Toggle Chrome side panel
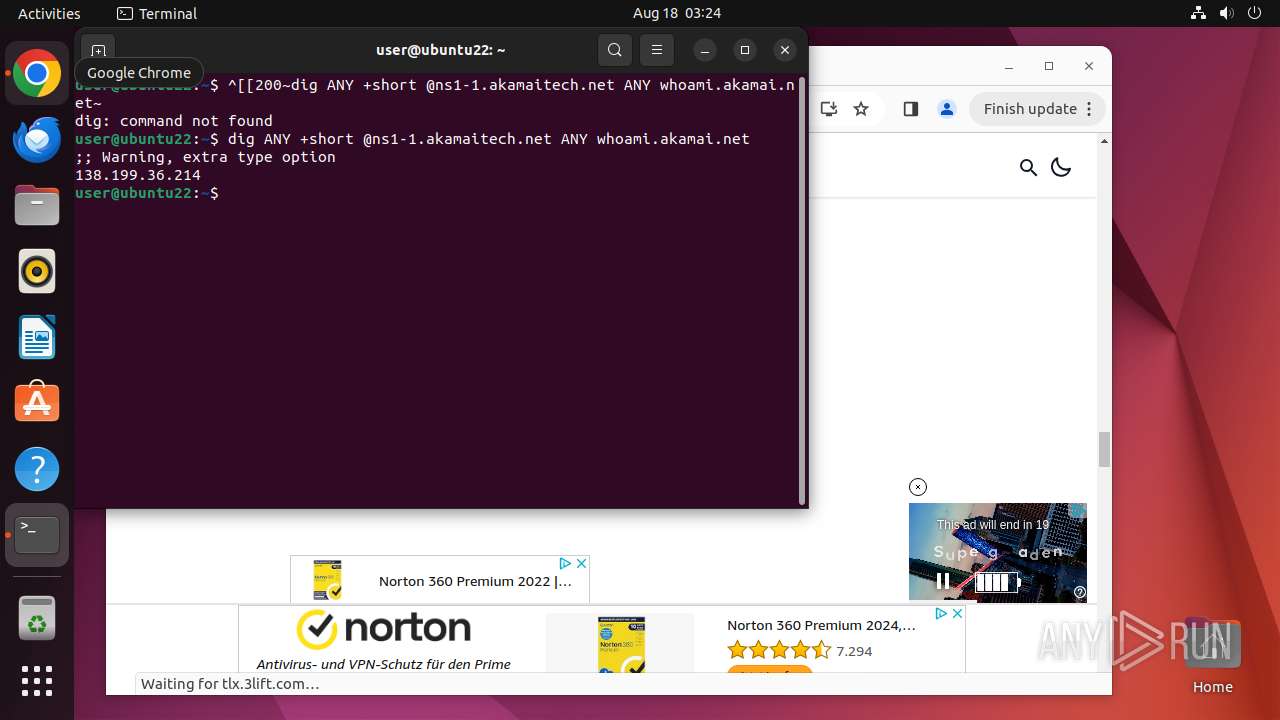The height and width of the screenshot is (720, 1280). (910, 109)
